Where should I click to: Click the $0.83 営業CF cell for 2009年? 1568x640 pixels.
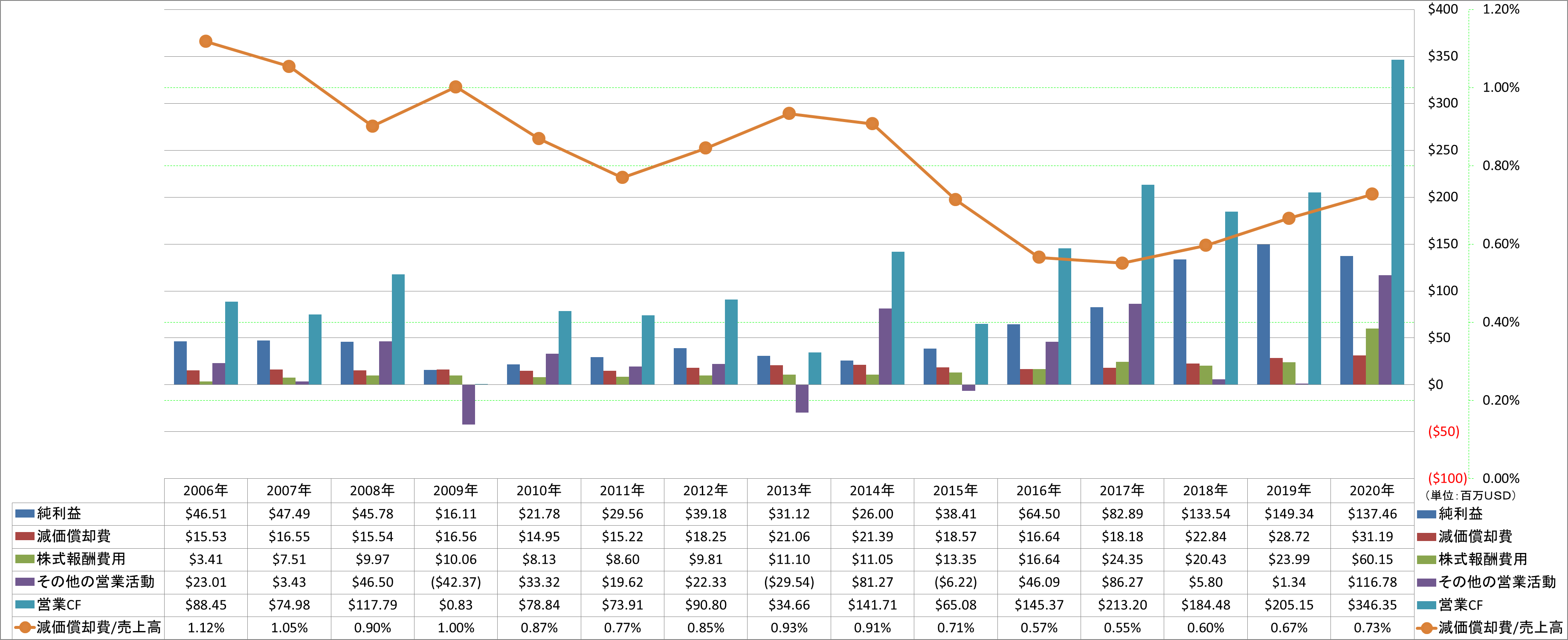point(455,605)
